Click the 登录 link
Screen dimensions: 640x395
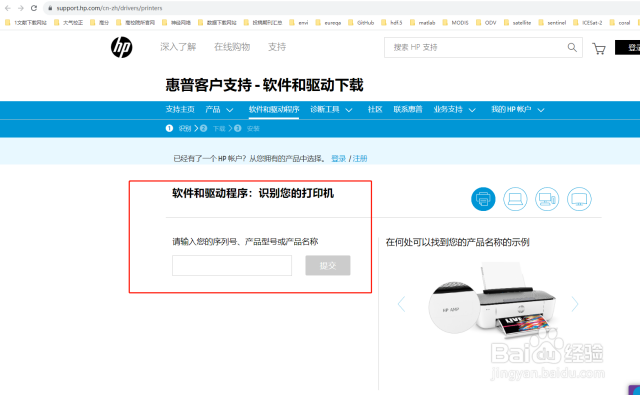(x=338, y=158)
